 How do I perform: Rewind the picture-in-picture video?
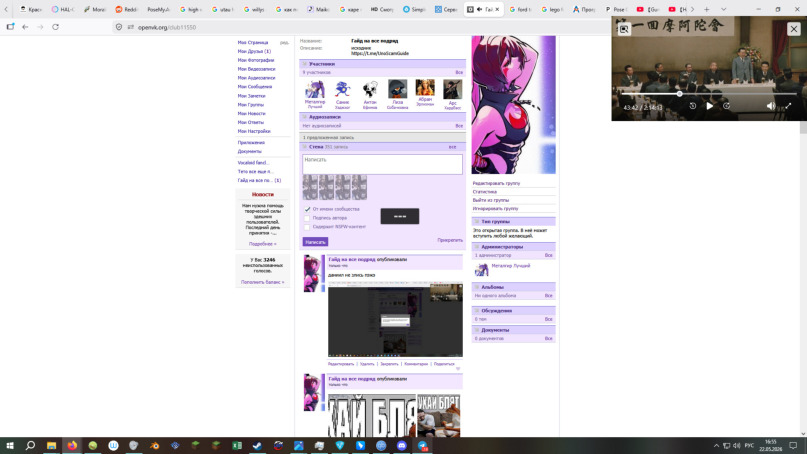click(x=693, y=106)
